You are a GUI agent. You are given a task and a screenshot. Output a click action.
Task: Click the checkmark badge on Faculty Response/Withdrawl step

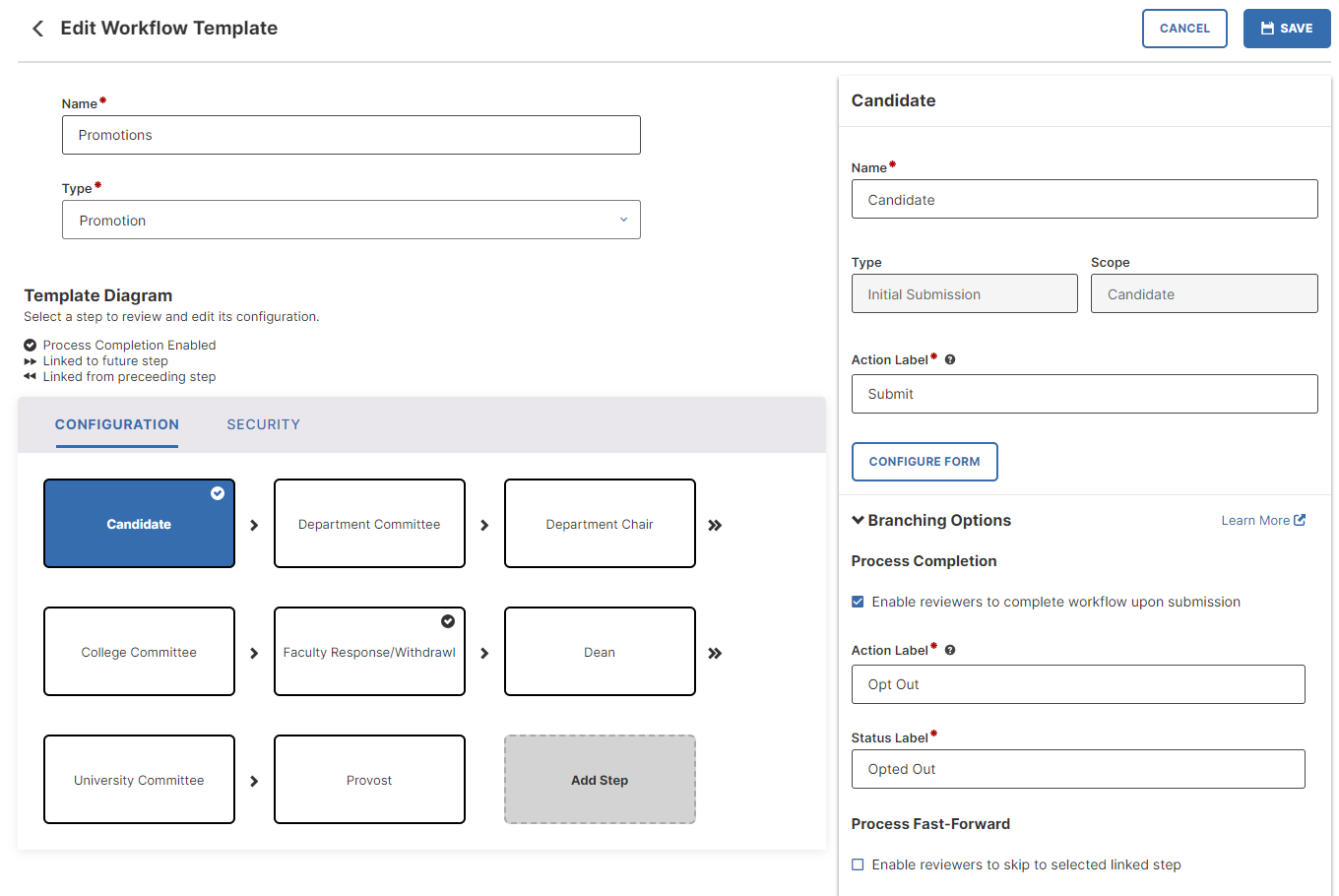pos(448,621)
